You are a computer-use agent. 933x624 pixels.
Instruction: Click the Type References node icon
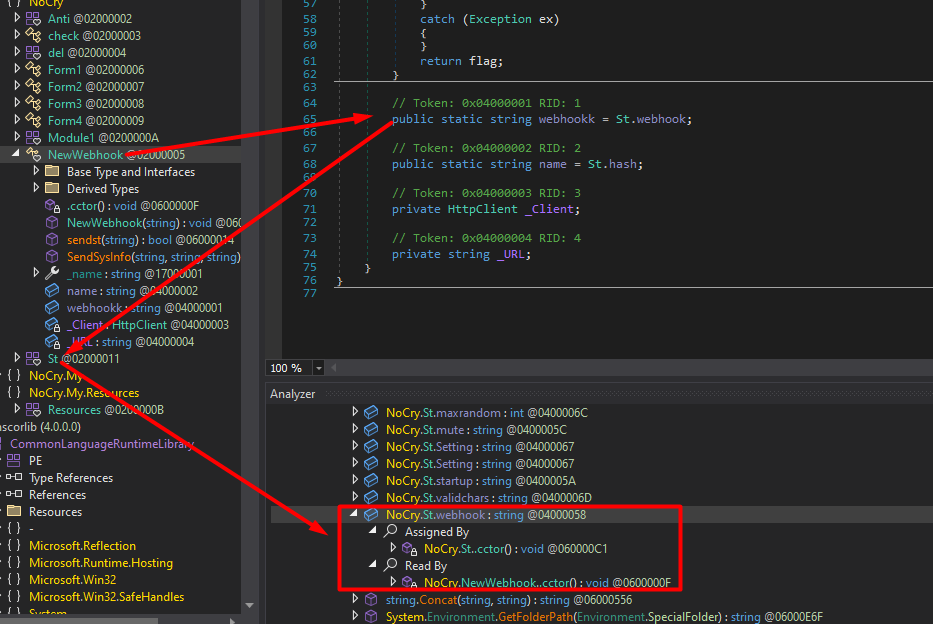pyautogui.click(x=14, y=478)
